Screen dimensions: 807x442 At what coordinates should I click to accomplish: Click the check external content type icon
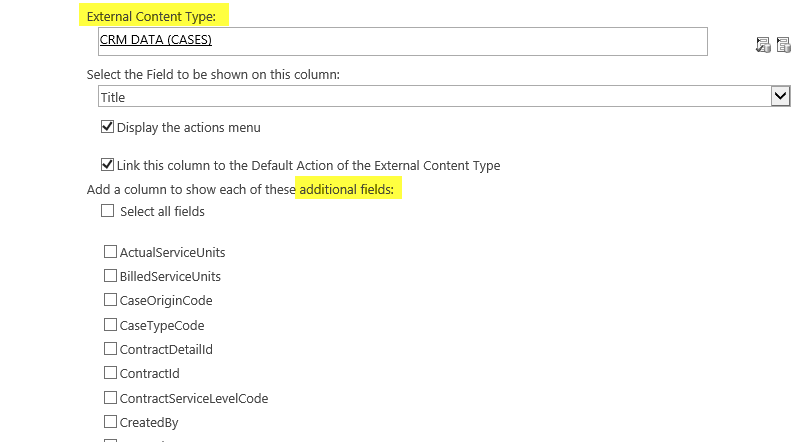tap(763, 45)
